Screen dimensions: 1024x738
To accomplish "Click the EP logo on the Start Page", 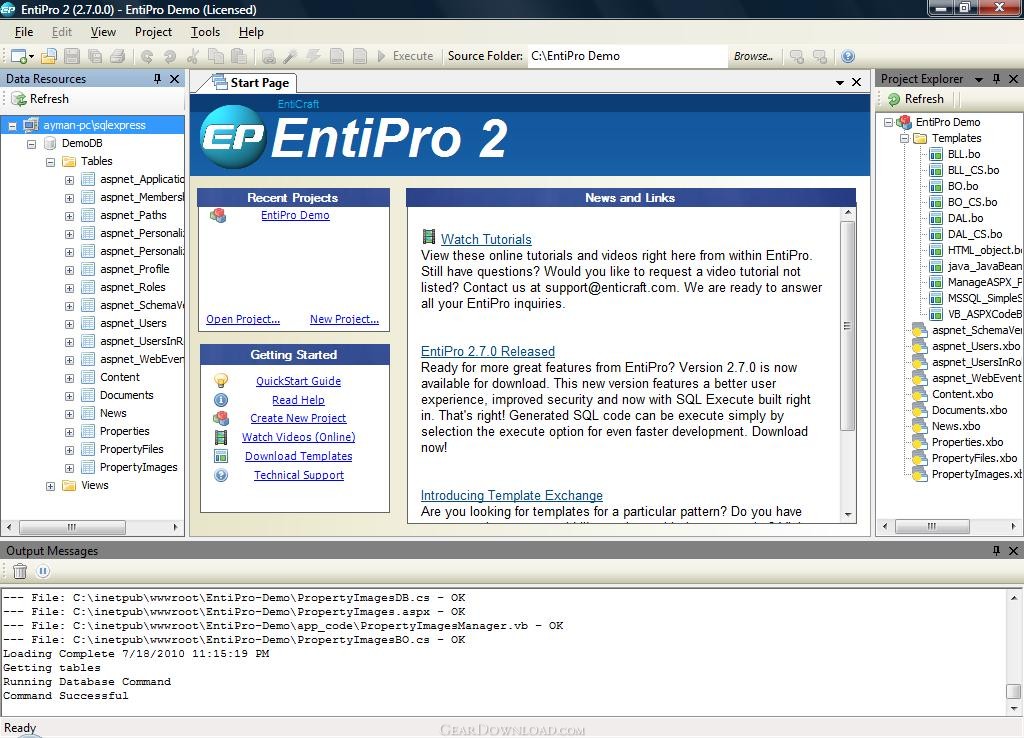I will [233, 137].
